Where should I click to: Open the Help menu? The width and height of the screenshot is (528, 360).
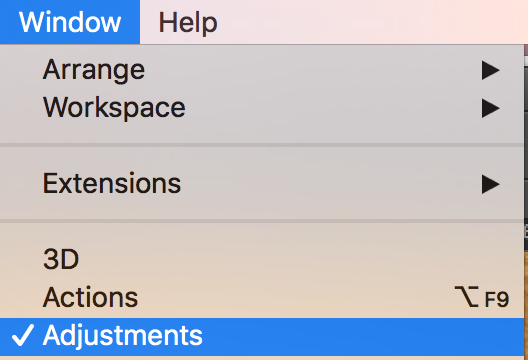coord(188,23)
